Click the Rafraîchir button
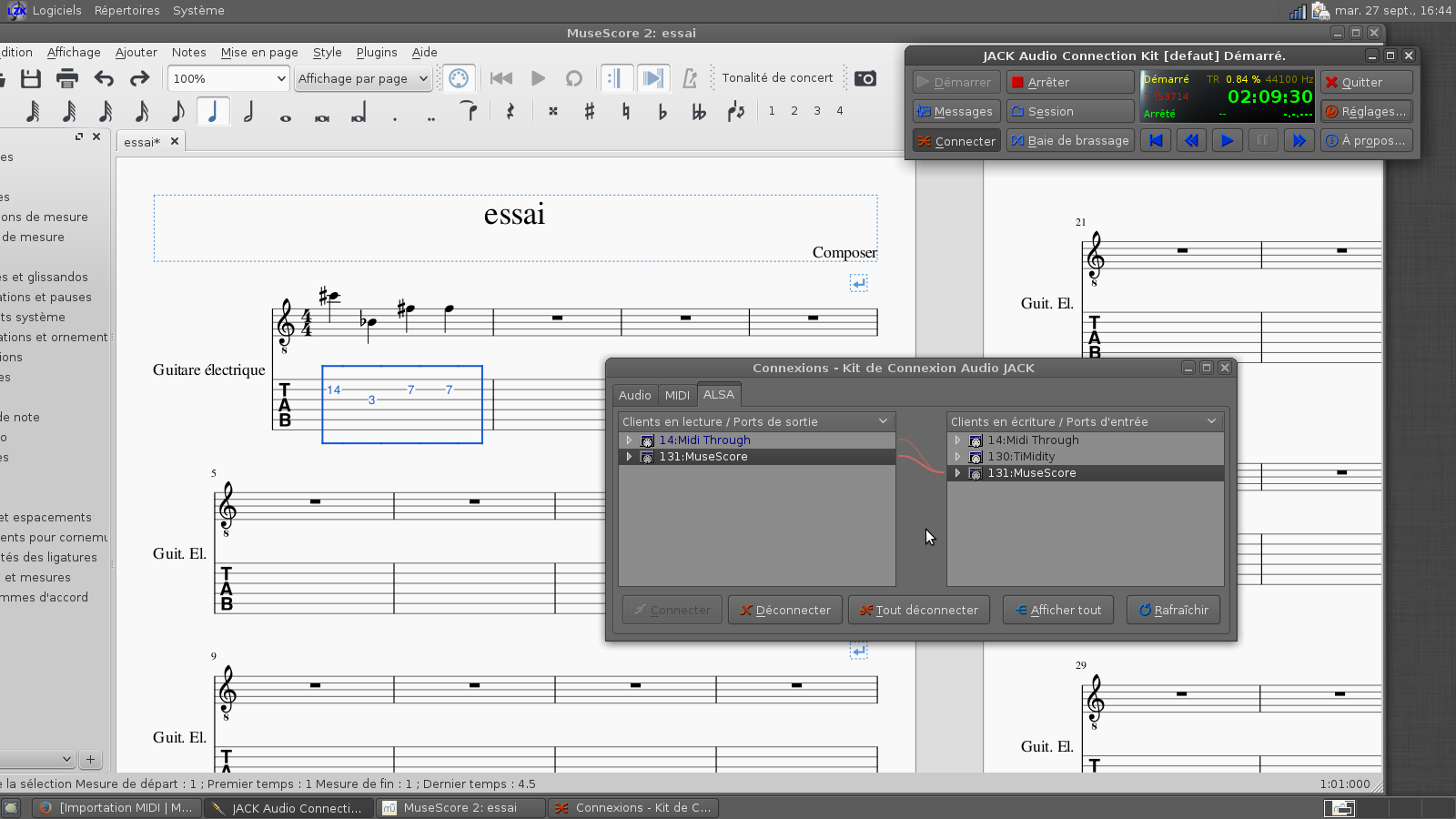This screenshot has height=819, width=1456. pyautogui.click(x=1172, y=611)
